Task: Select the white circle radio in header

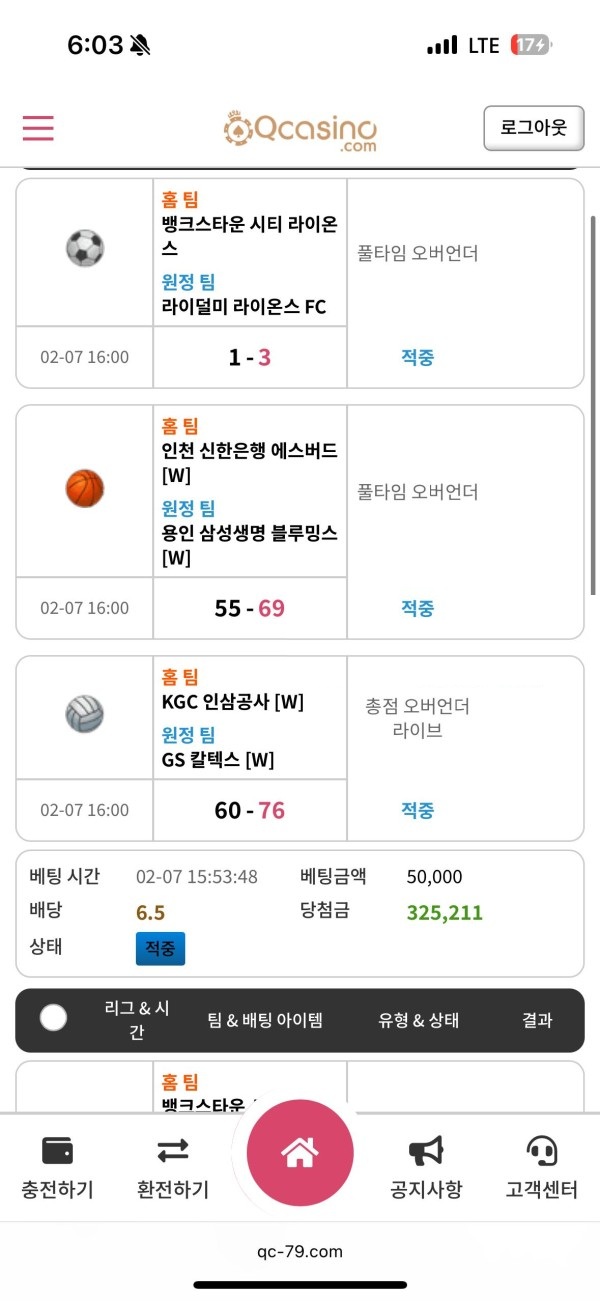Action: coord(53,1018)
